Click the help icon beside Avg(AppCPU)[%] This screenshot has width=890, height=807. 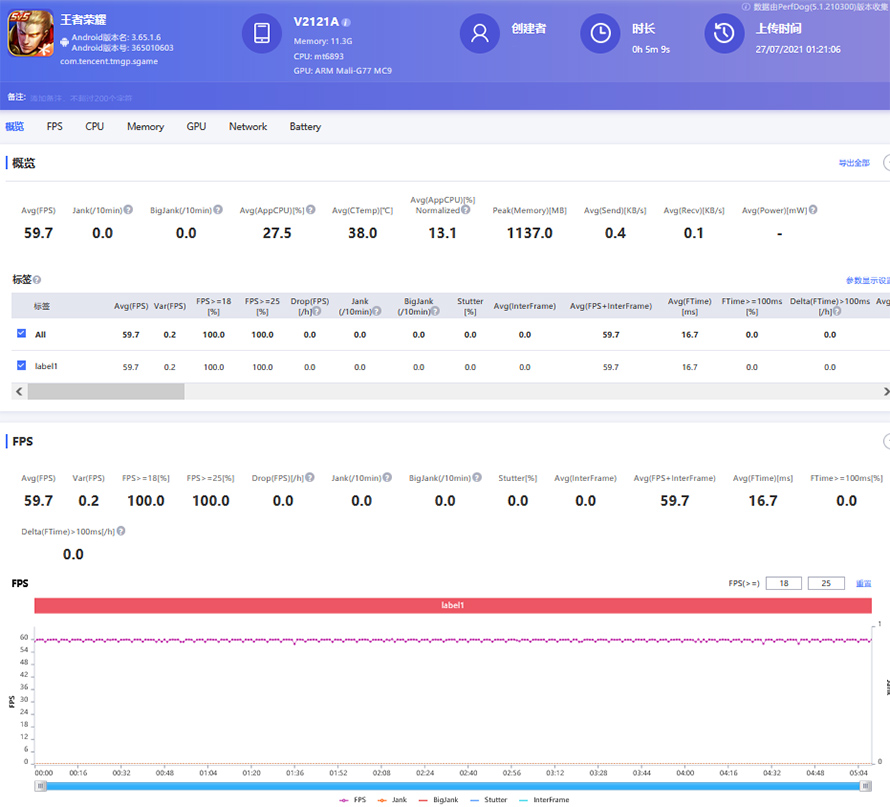click(311, 210)
